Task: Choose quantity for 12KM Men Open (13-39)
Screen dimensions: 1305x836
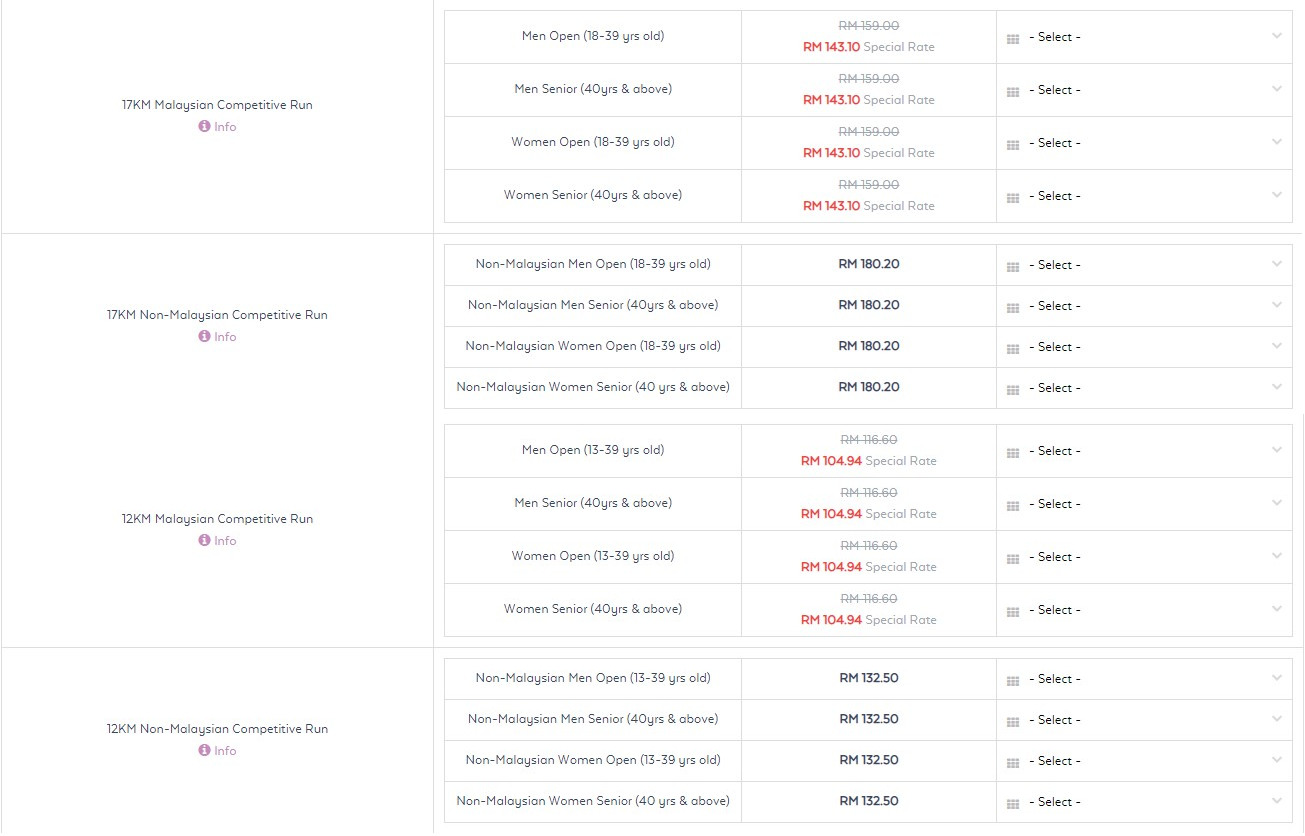Action: (x=1144, y=451)
